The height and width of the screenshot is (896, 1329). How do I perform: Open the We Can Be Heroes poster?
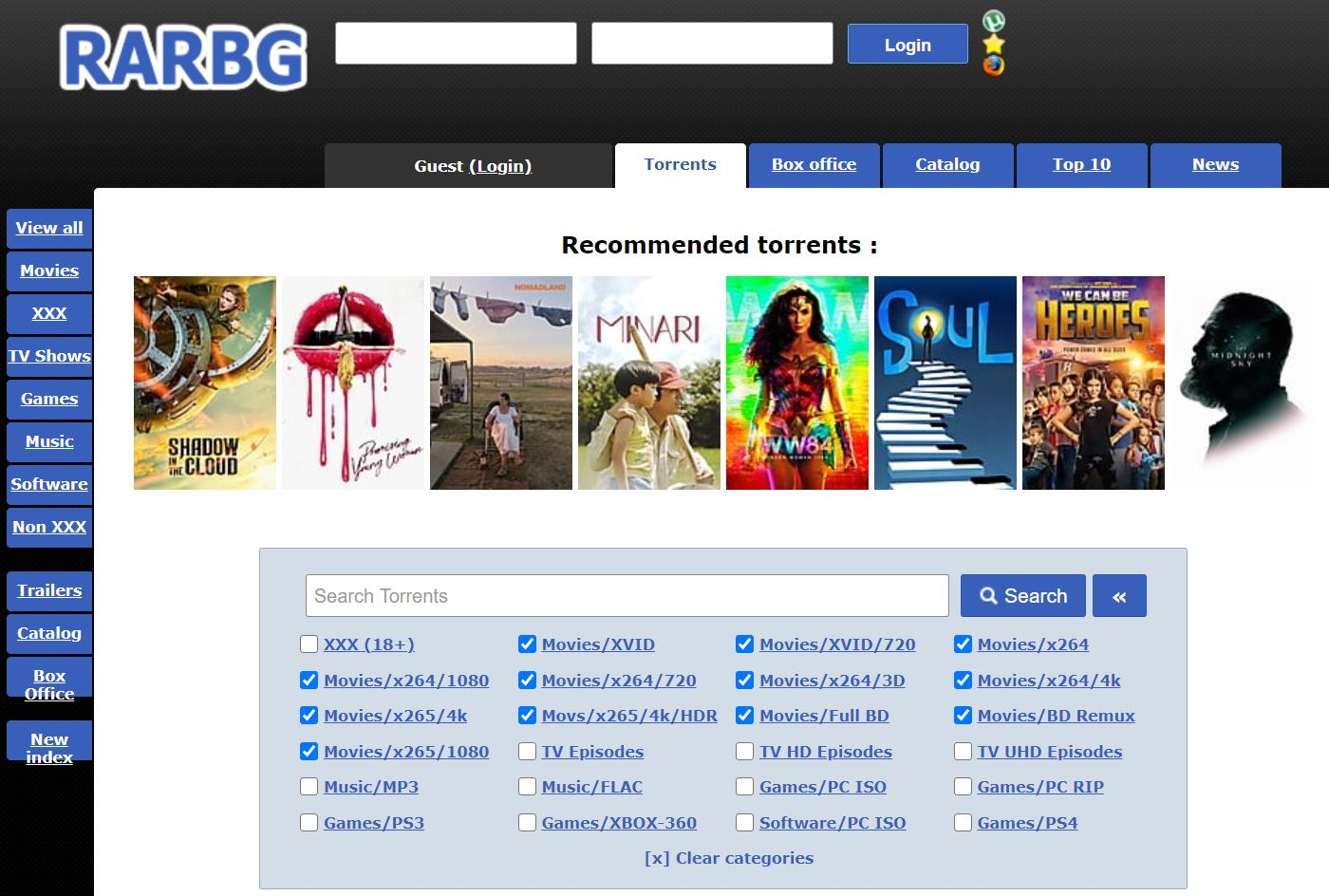coord(1094,383)
